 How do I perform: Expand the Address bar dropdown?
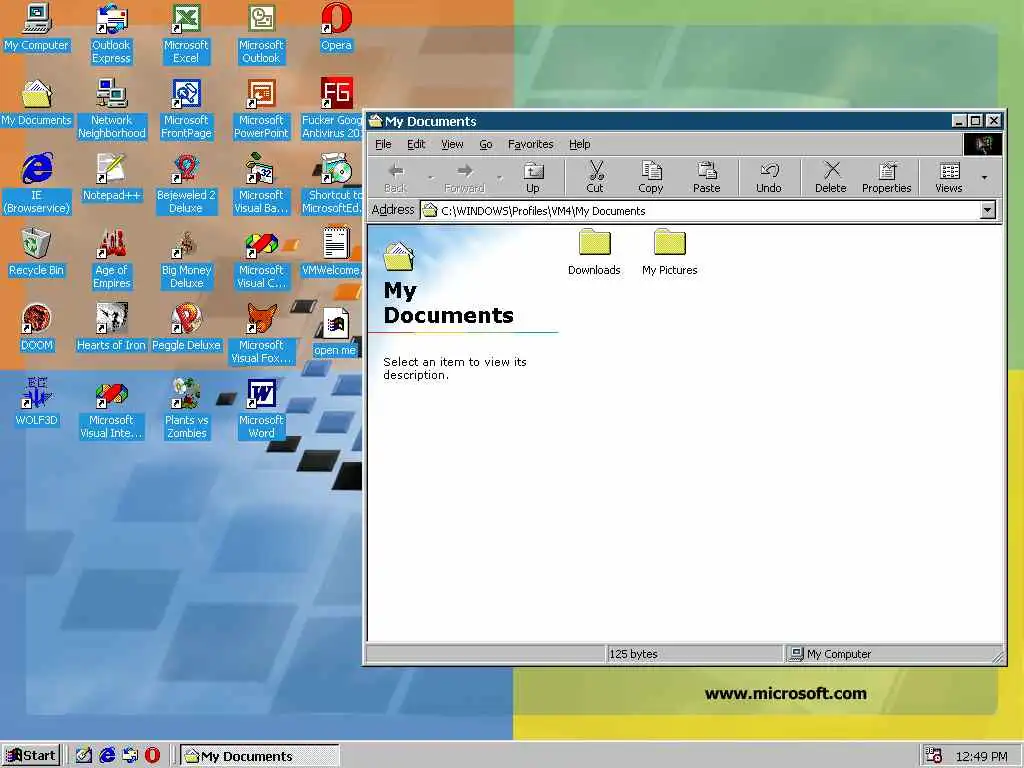pos(988,210)
